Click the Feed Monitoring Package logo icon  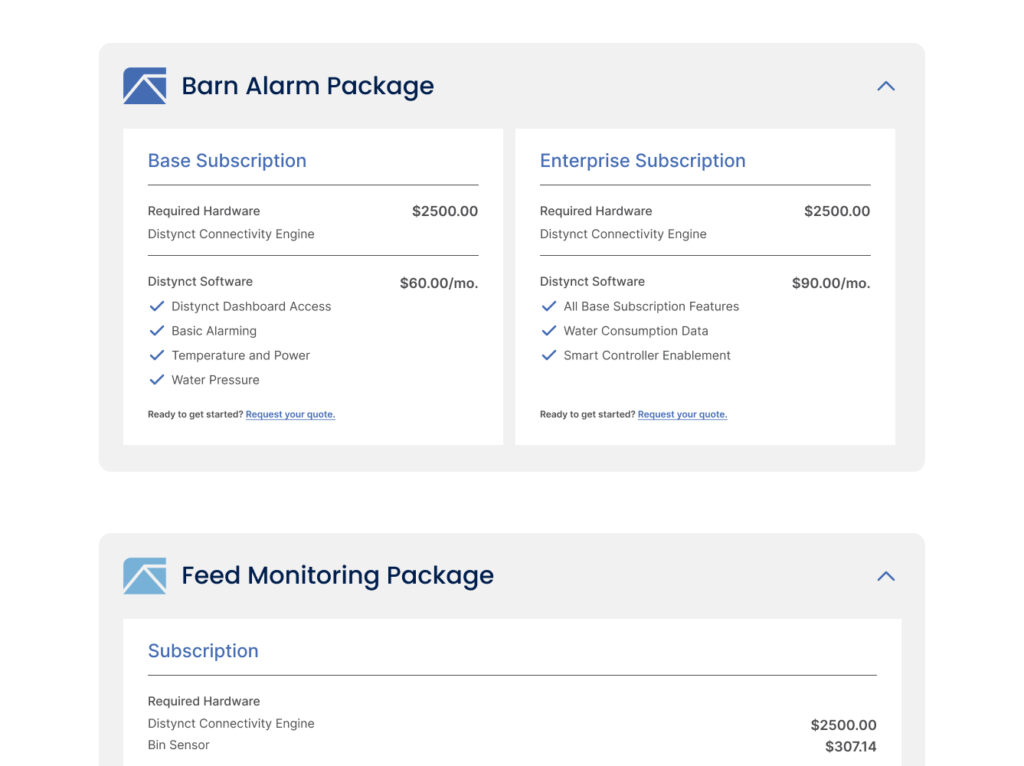(144, 576)
